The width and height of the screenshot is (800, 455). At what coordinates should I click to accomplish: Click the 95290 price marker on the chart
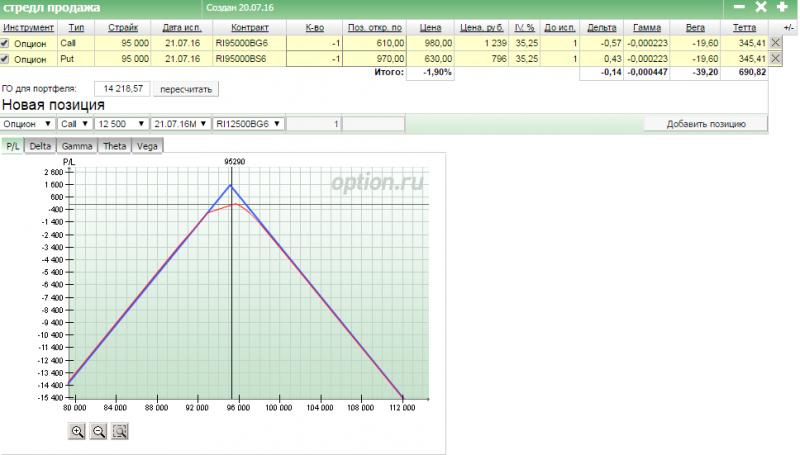235,162
